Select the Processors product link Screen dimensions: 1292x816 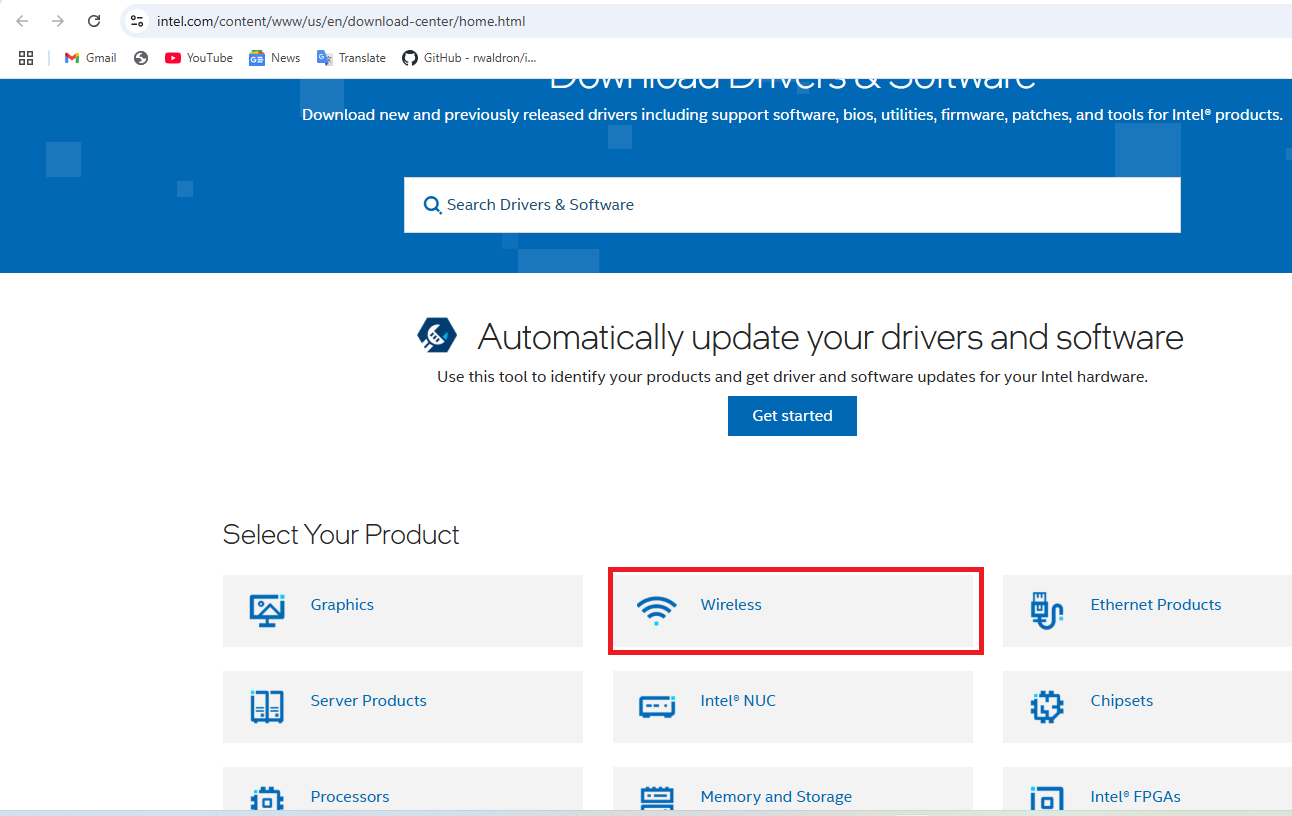350,796
